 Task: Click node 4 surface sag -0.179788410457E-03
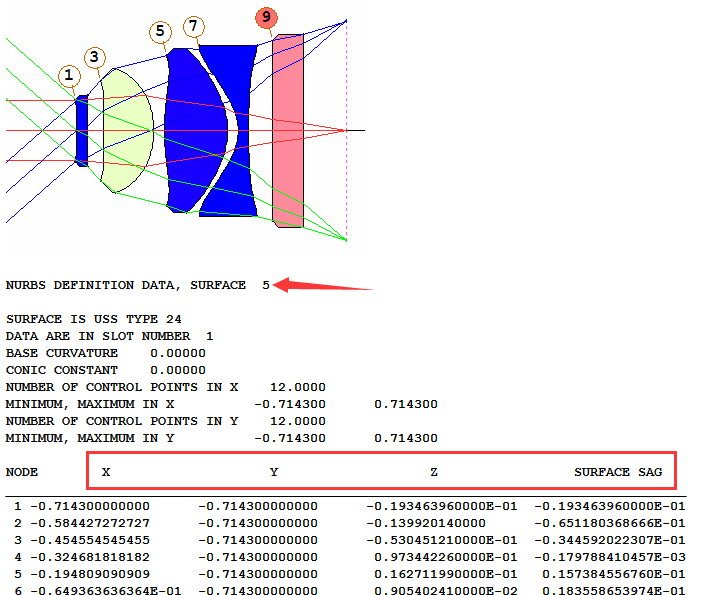click(610, 557)
